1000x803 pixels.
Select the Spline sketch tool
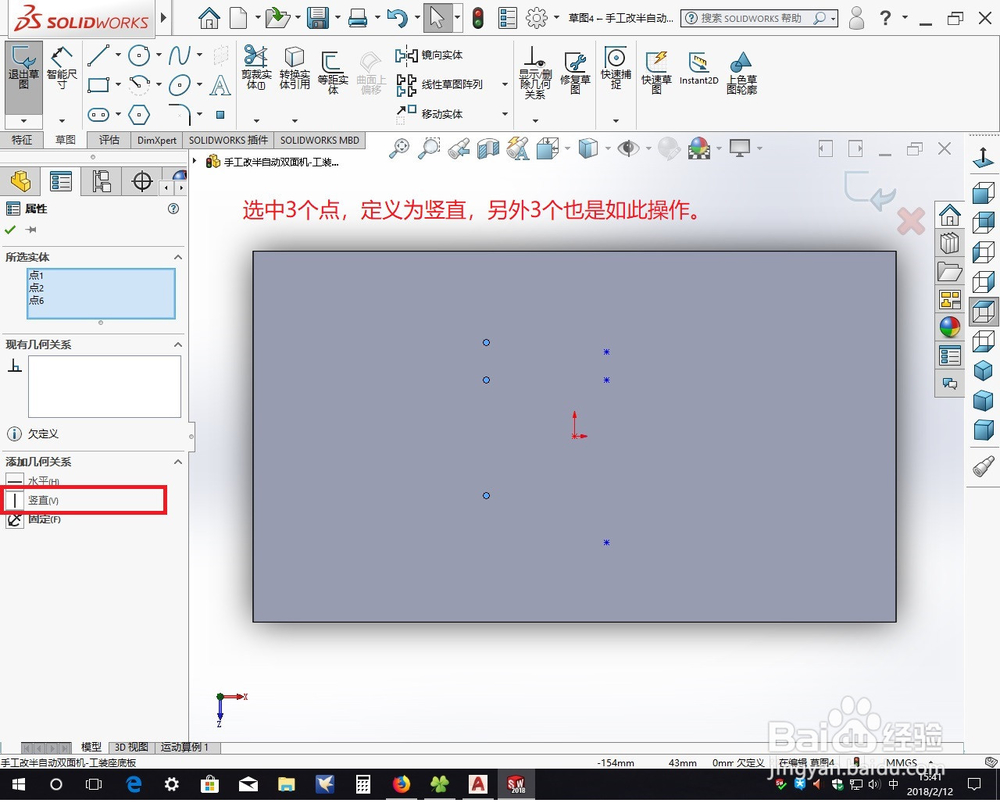click(x=179, y=55)
